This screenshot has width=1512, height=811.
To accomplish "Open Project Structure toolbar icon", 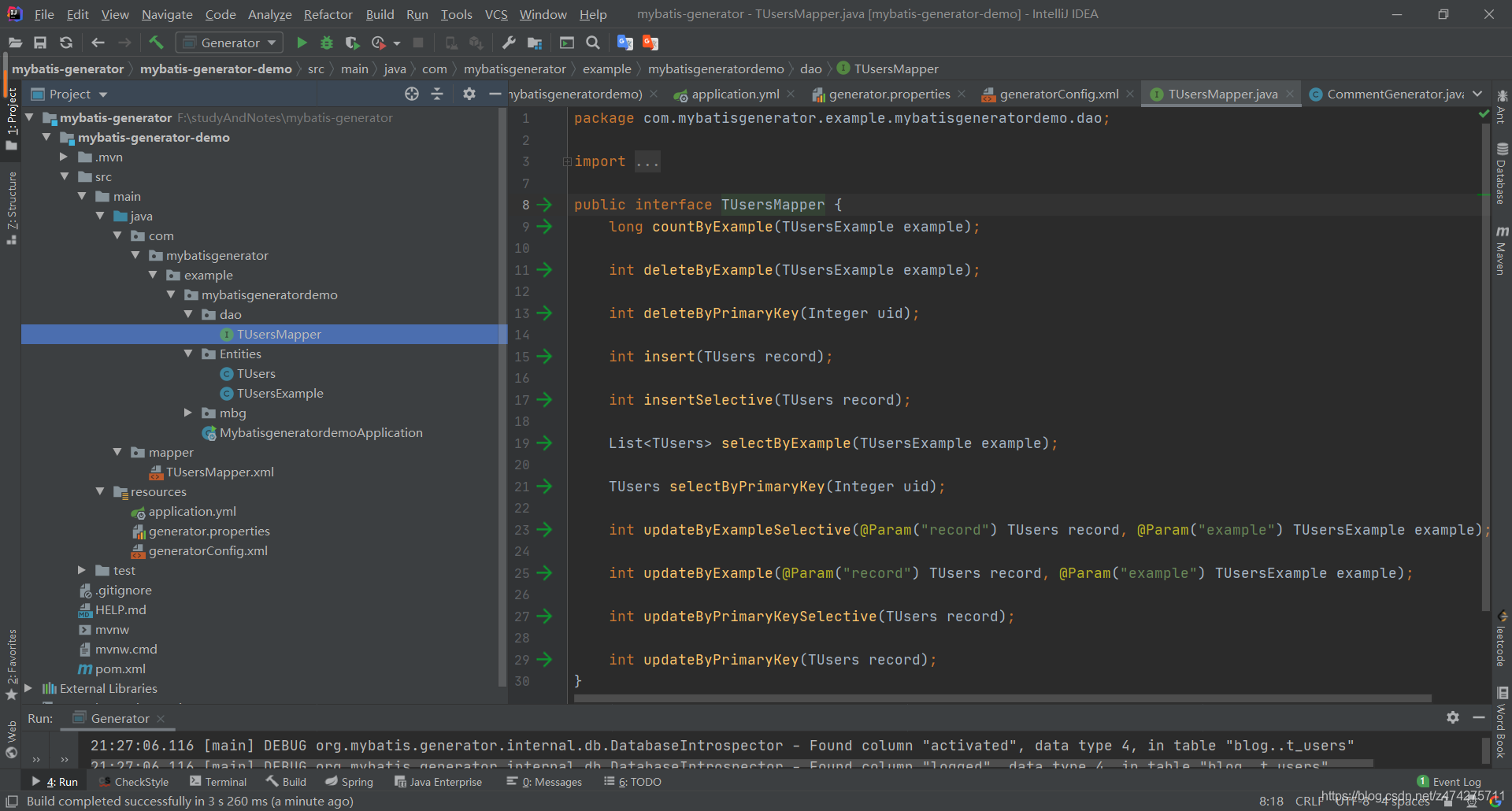I will click(x=535, y=43).
